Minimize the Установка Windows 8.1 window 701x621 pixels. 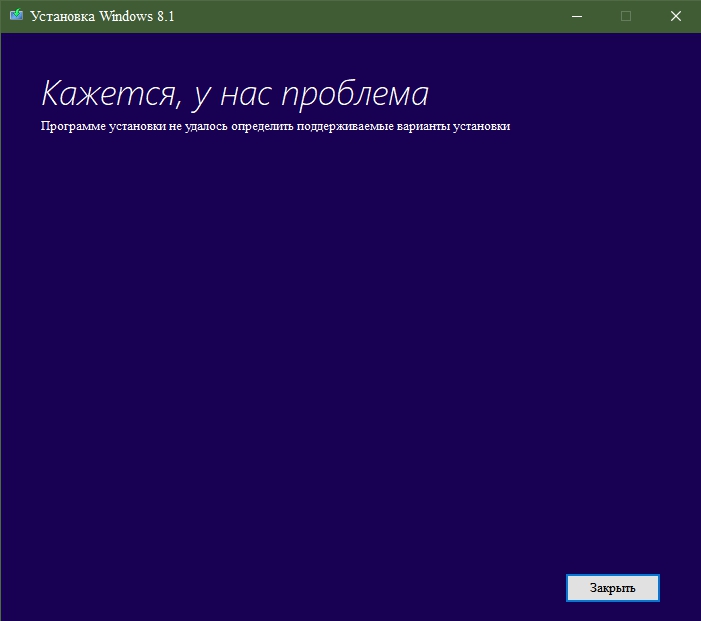point(577,17)
